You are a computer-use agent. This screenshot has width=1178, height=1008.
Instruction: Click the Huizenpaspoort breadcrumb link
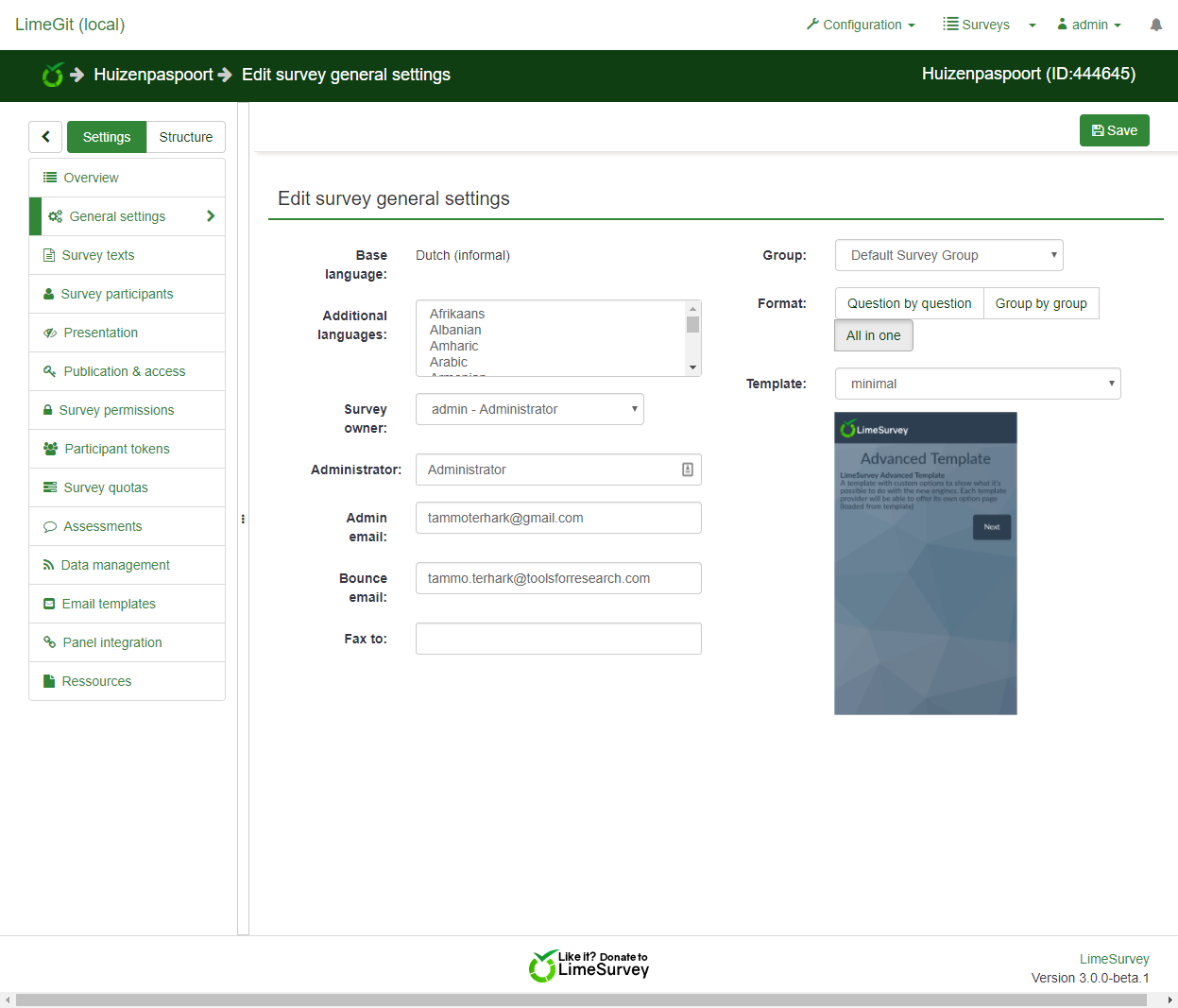coord(153,75)
